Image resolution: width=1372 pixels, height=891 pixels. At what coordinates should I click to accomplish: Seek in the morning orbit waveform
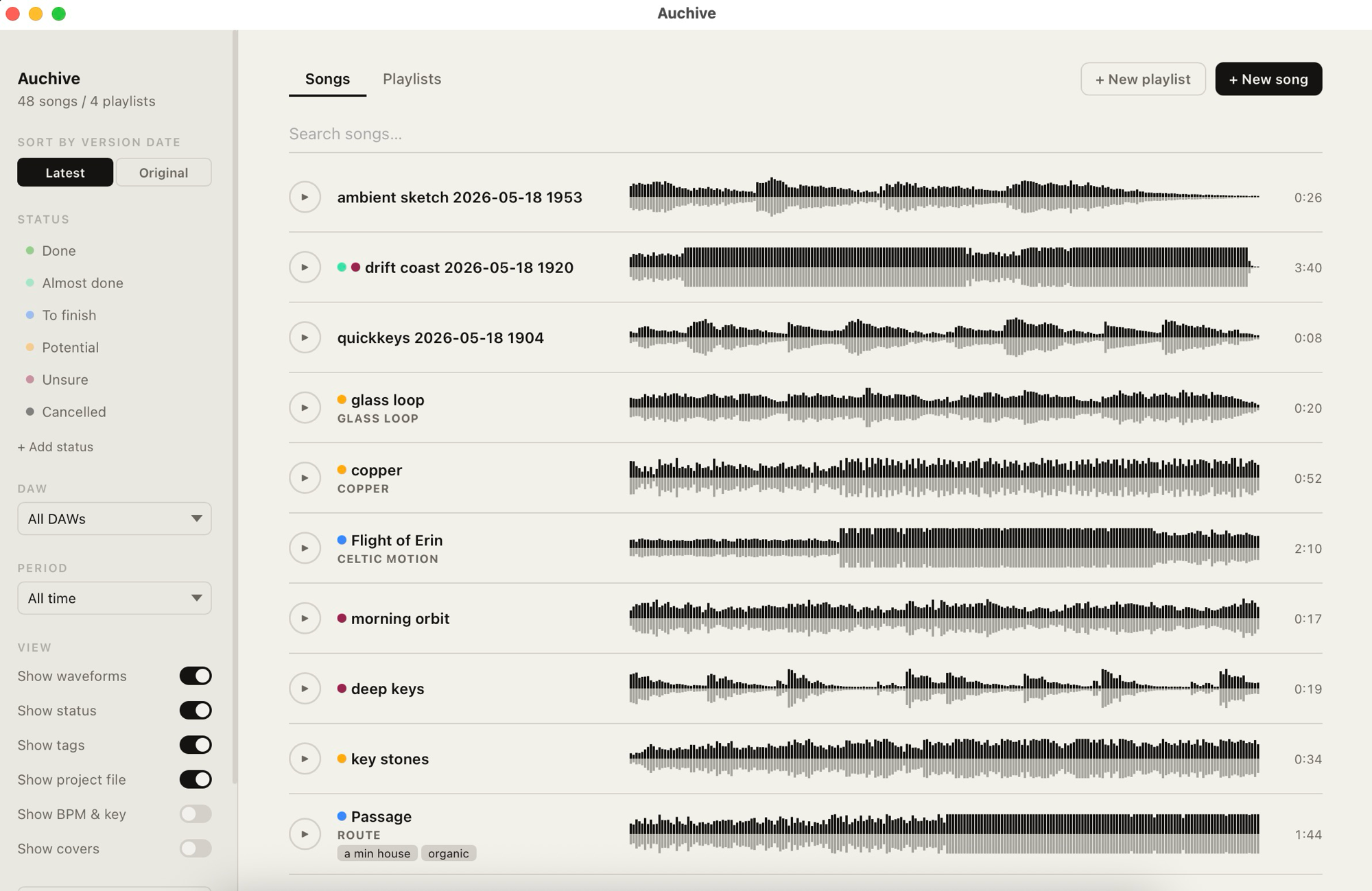(x=944, y=619)
